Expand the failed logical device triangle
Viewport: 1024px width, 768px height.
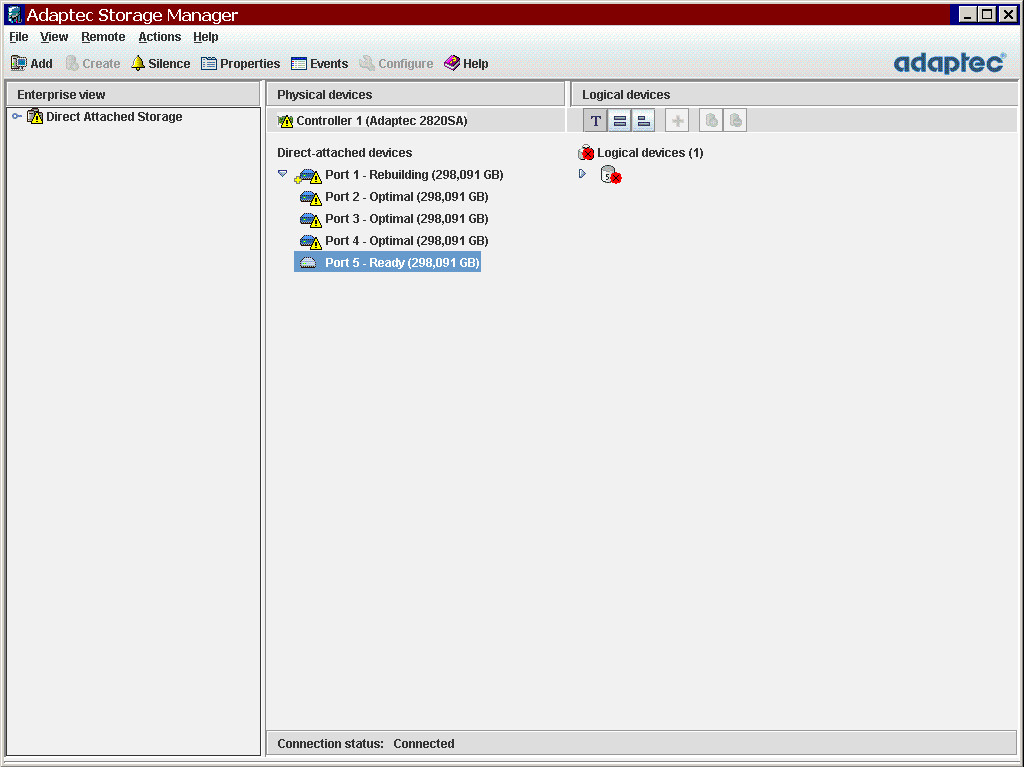[582, 174]
